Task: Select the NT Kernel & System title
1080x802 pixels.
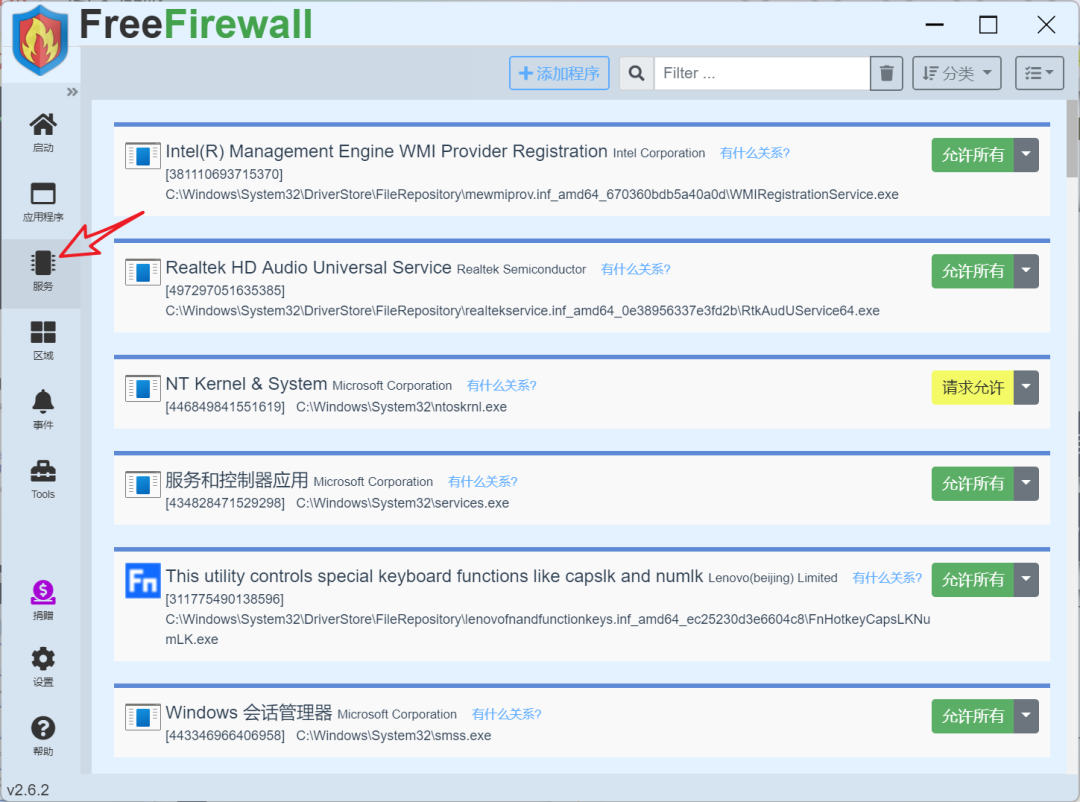Action: [x=246, y=384]
